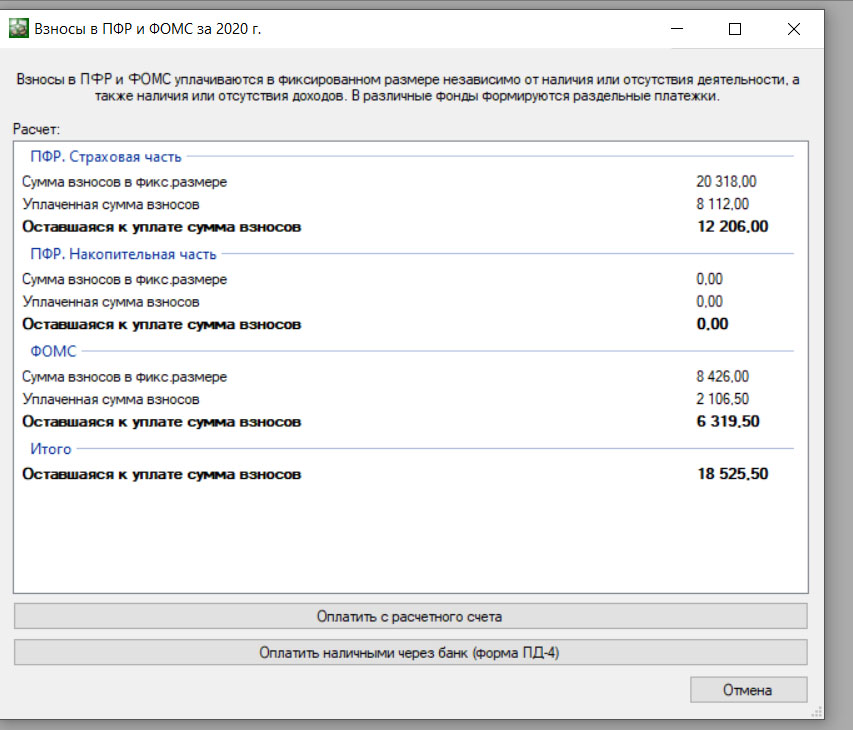
Task: Click the 20 318,00 fixed contribution amount
Action: pos(726,181)
